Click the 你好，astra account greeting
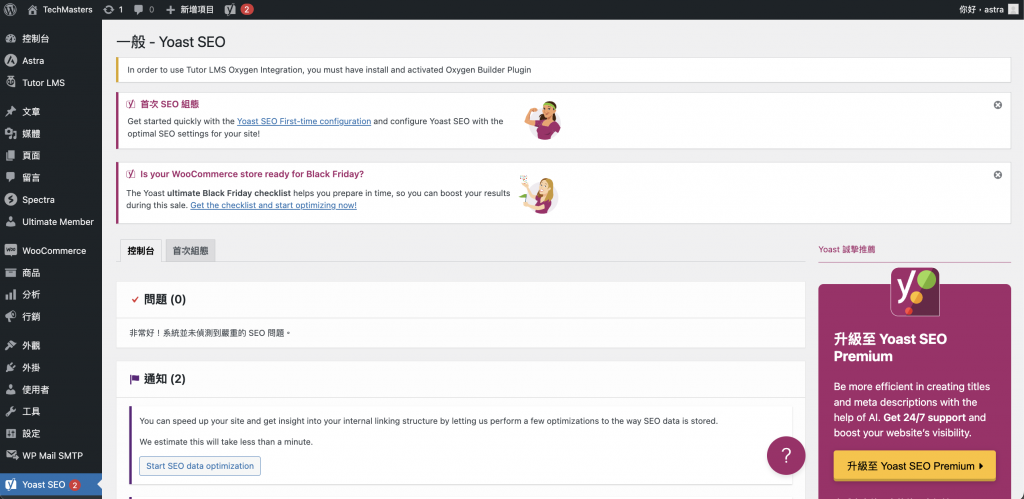 (981, 10)
